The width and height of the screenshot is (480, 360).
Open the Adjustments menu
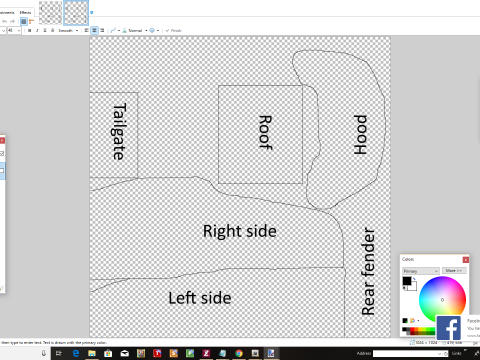click(x=7, y=12)
